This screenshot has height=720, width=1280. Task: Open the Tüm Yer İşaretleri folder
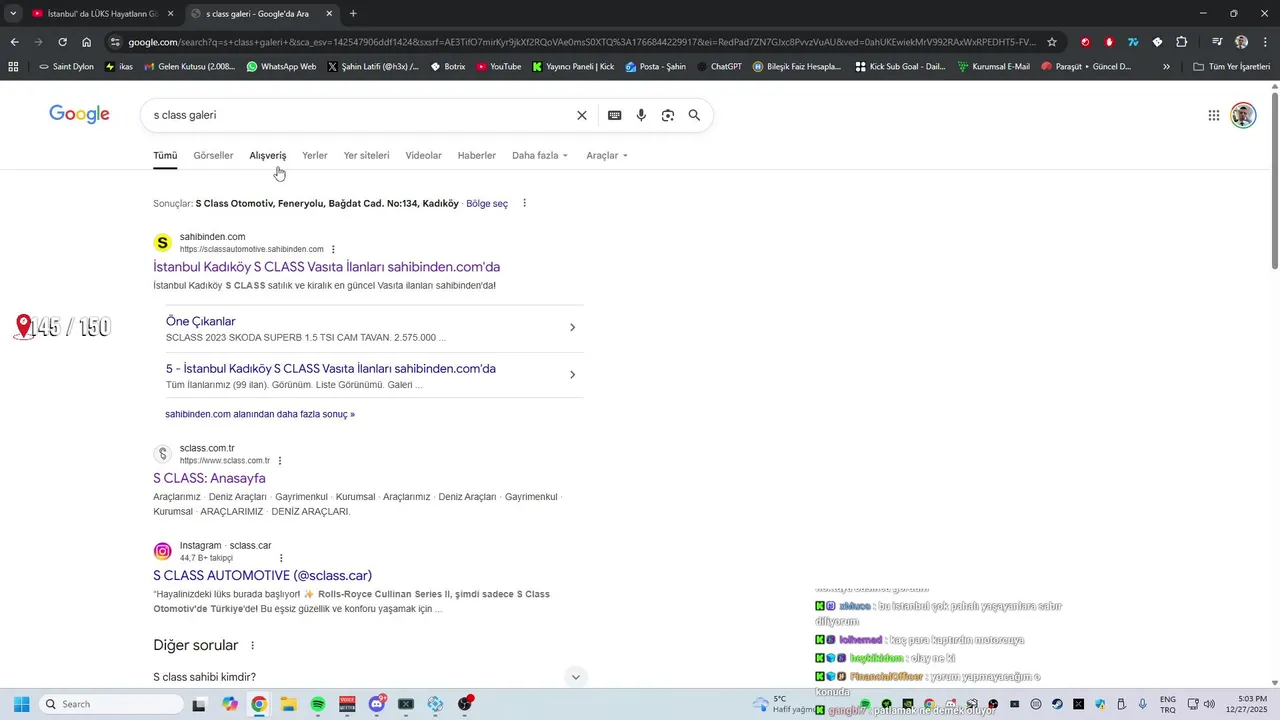pos(1231,67)
